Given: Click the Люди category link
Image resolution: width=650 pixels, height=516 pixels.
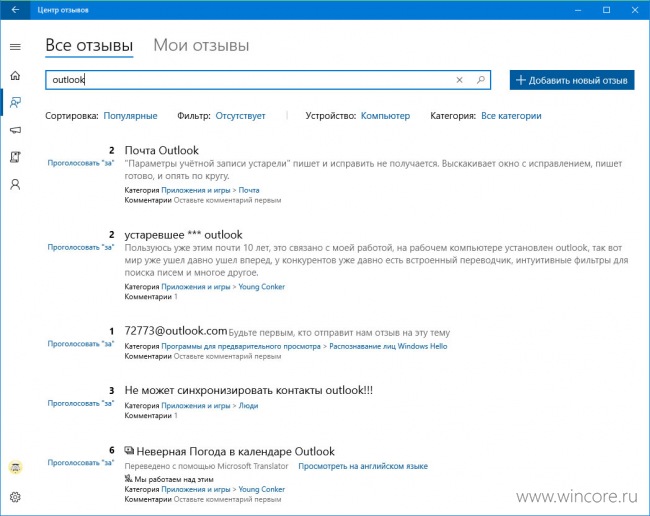Looking at the screenshot, I should (248, 406).
